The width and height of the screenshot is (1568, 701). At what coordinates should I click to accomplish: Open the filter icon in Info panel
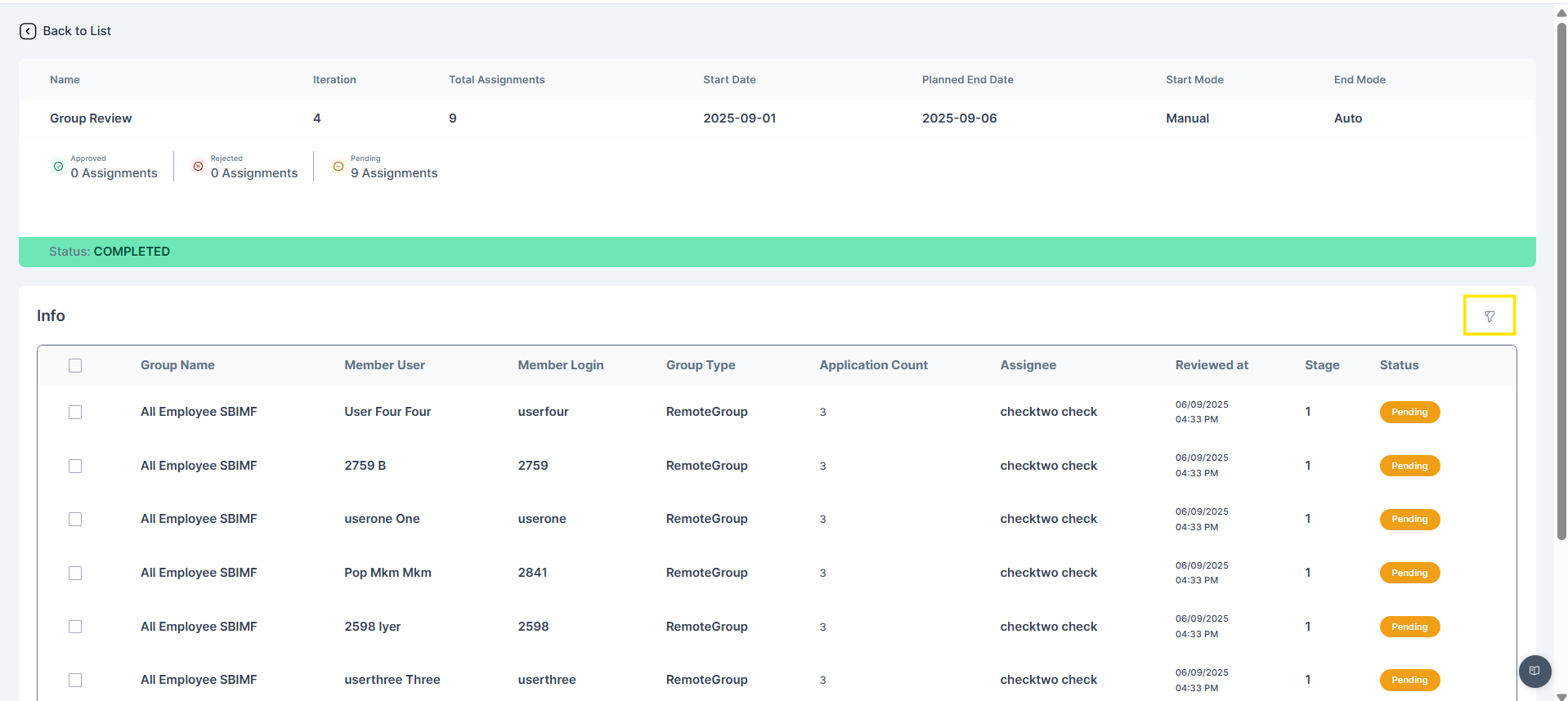(x=1489, y=315)
